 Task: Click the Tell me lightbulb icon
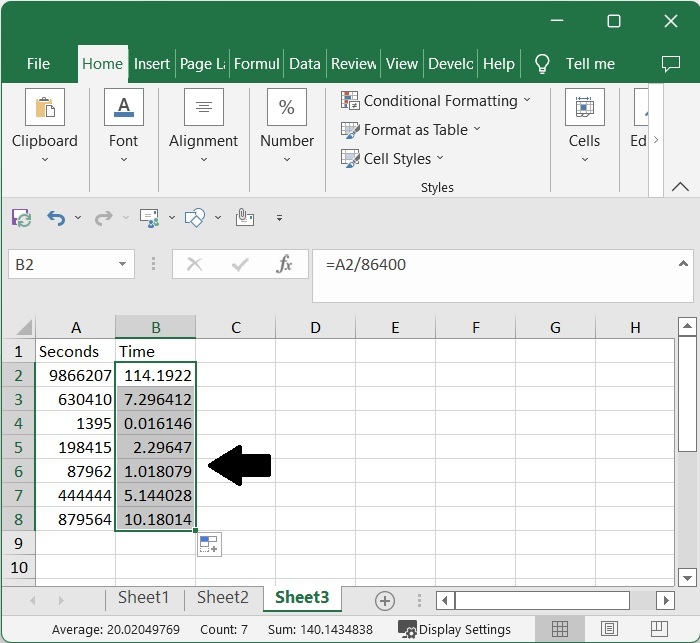point(542,64)
